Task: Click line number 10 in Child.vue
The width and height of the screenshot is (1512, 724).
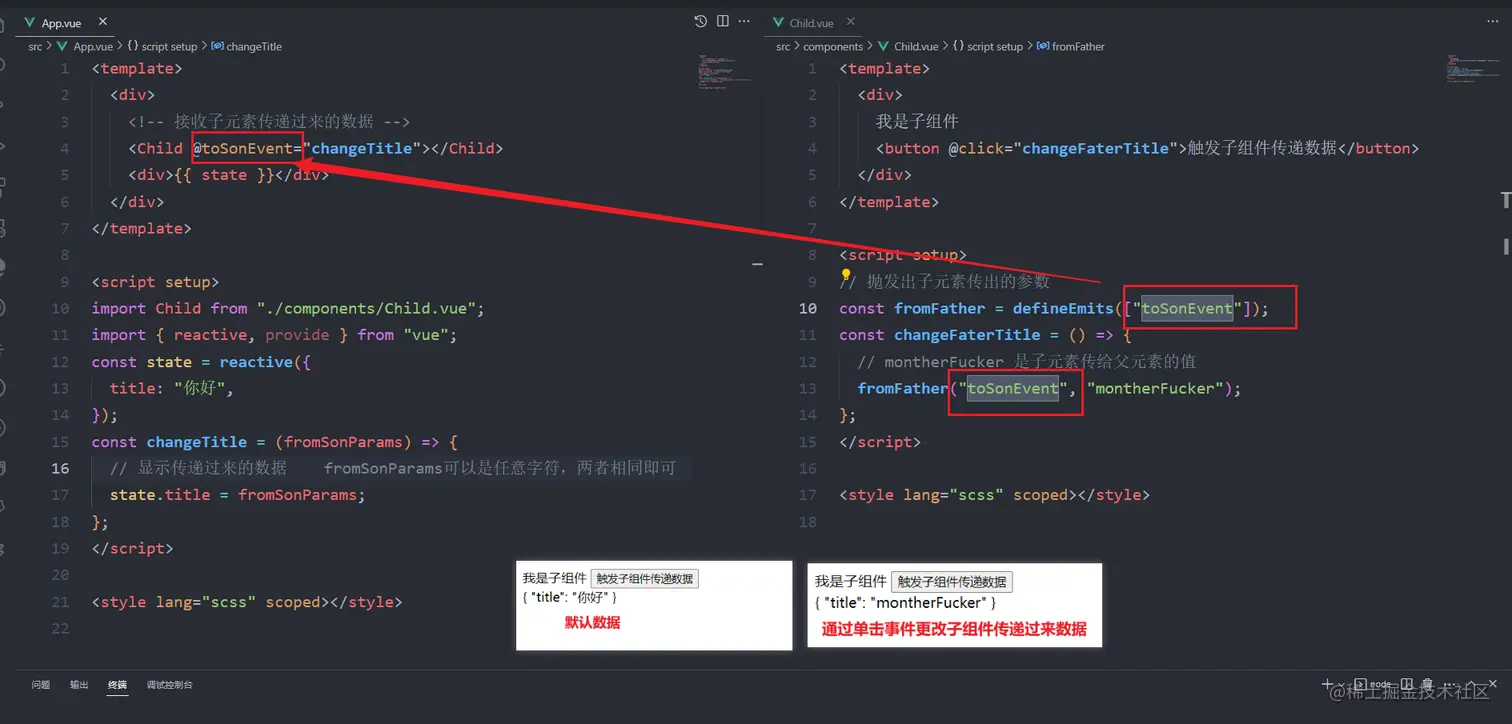Action: (808, 308)
